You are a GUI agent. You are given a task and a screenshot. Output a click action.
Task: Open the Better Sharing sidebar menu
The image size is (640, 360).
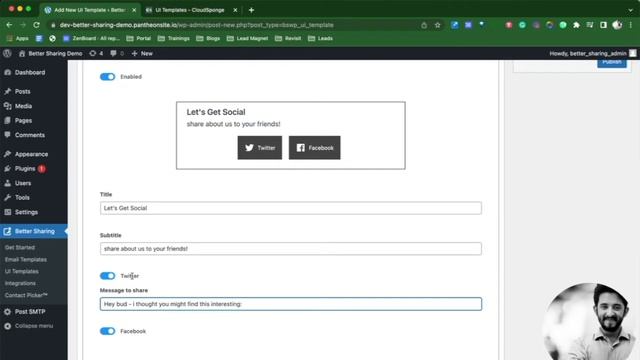pyautogui.click(x=33, y=231)
